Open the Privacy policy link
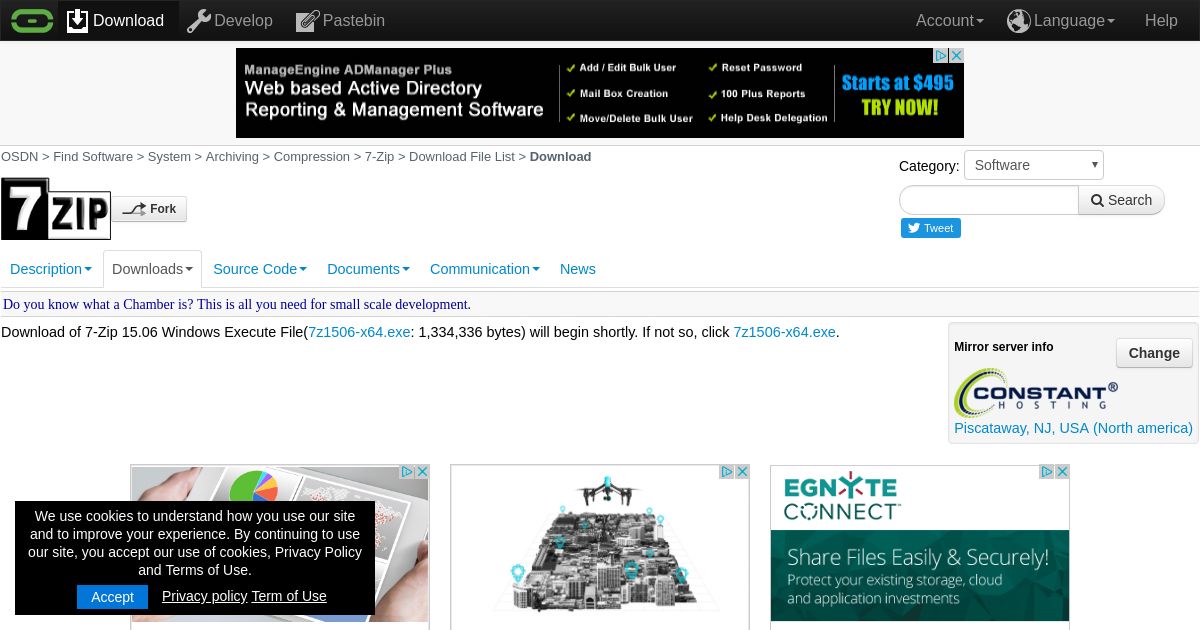 point(204,596)
